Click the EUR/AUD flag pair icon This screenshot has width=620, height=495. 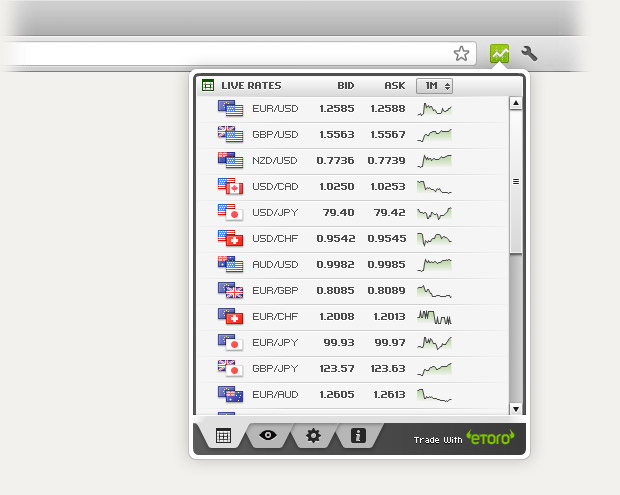pos(231,395)
